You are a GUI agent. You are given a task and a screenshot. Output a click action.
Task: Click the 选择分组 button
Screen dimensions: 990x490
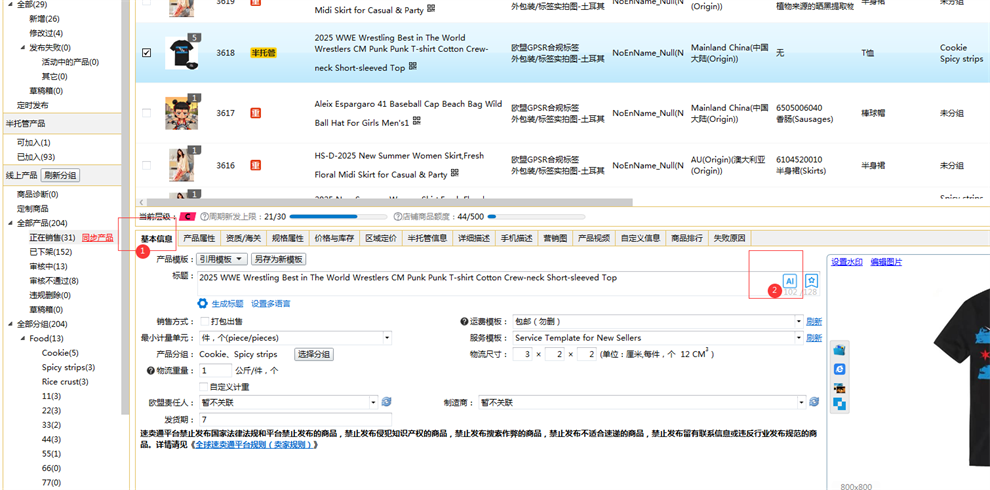tap(314, 354)
